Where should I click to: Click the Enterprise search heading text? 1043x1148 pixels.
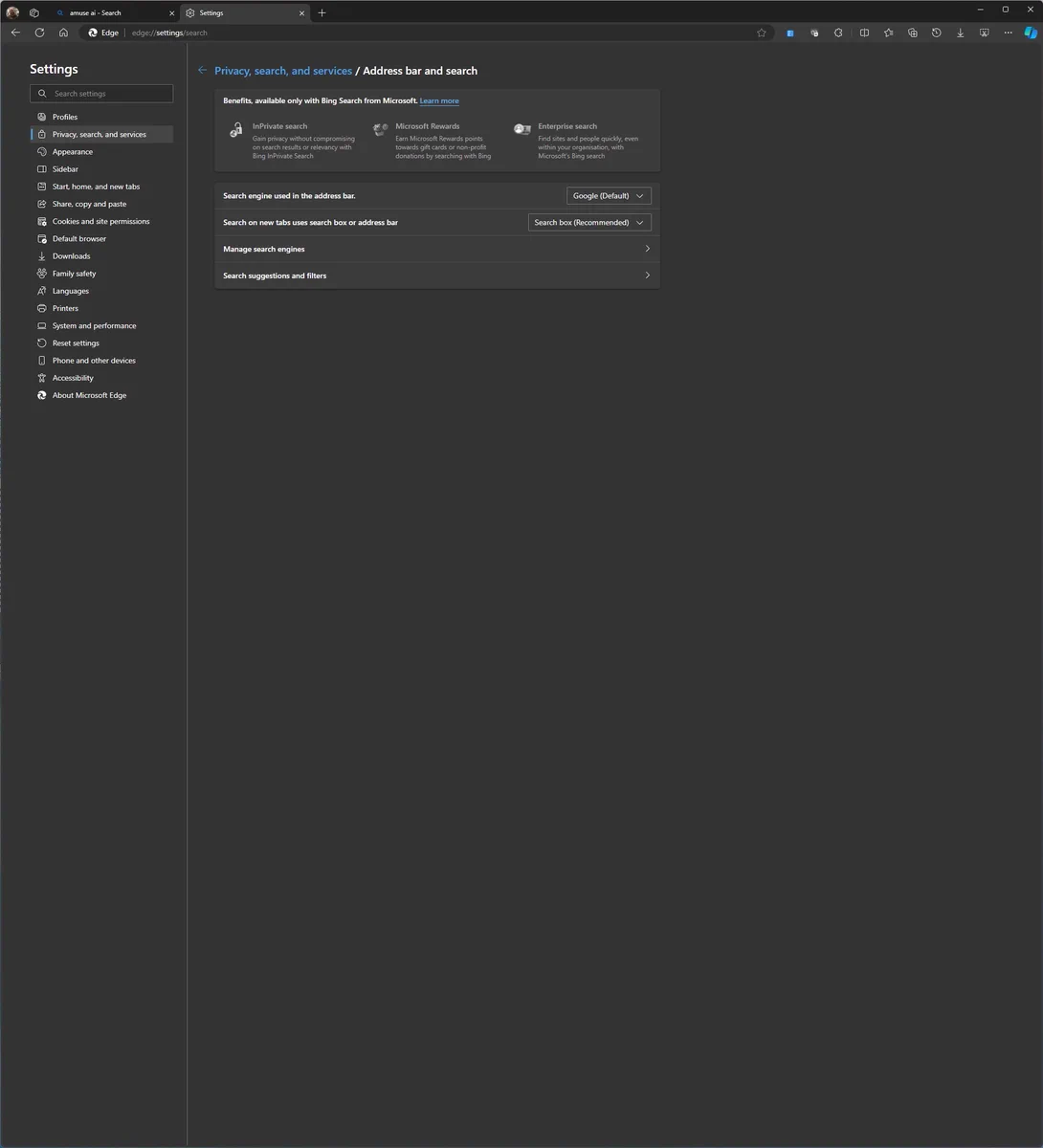tap(567, 126)
